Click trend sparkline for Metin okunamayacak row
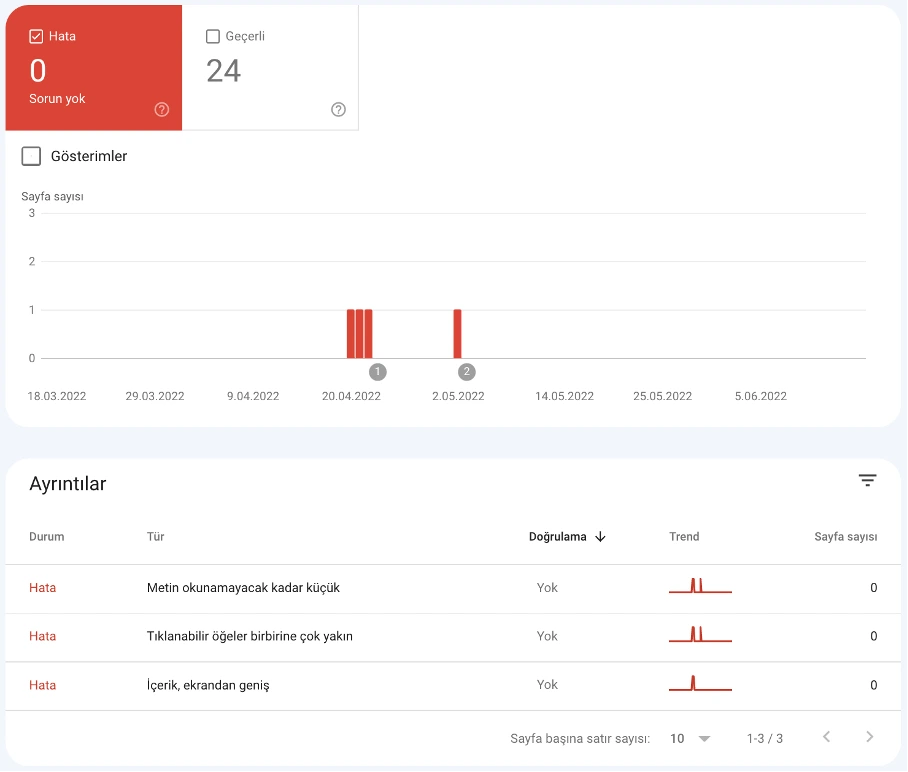 pyautogui.click(x=700, y=586)
